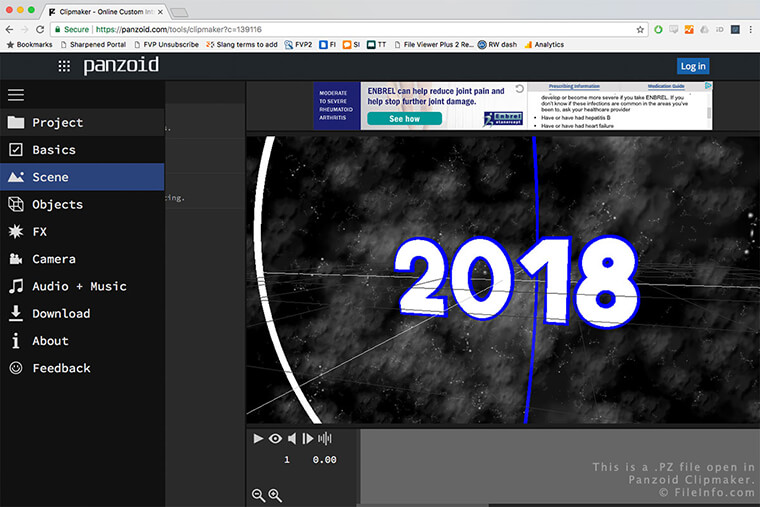Image resolution: width=760 pixels, height=507 pixels.
Task: Open the Panzoid apps grid icon
Action: point(64,66)
